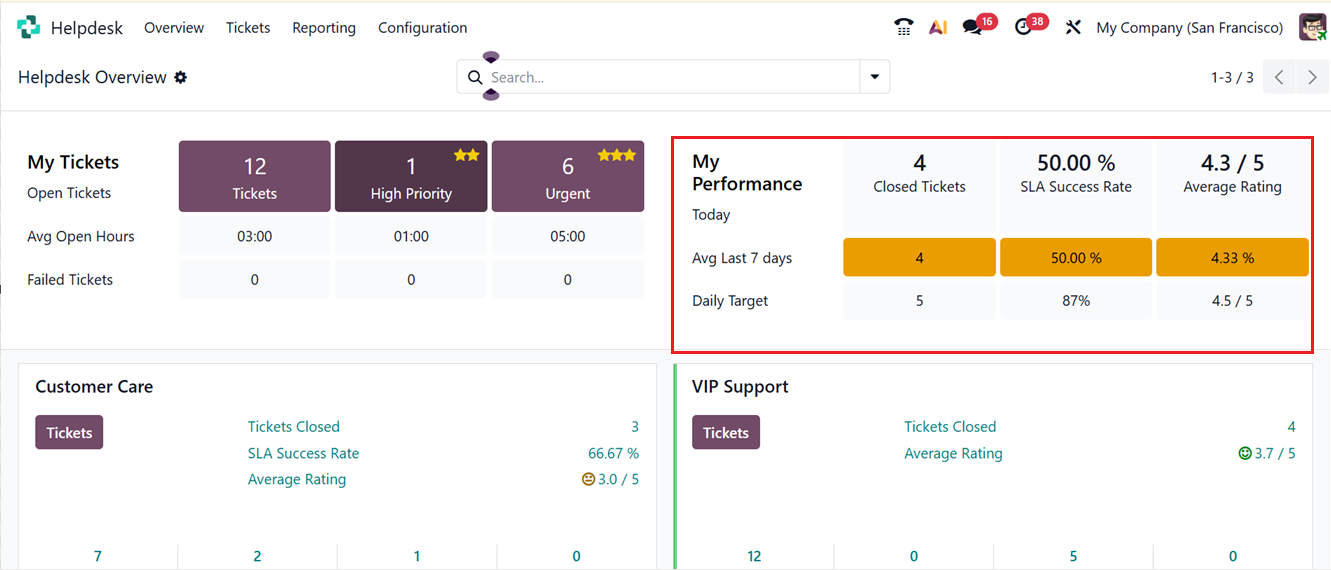Image resolution: width=1331 pixels, height=570 pixels.
Task: Click the Customer Care Tickets button
Action: pos(69,432)
